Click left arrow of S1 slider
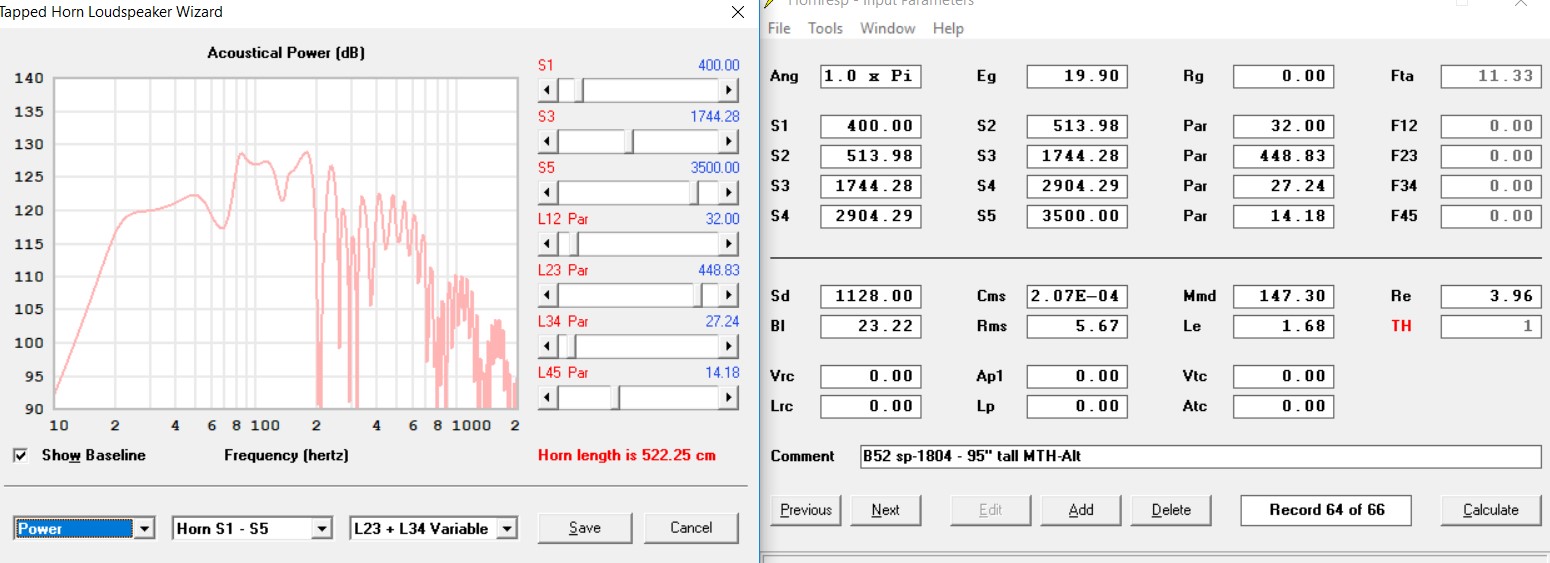The width and height of the screenshot is (1550, 563). [547, 91]
